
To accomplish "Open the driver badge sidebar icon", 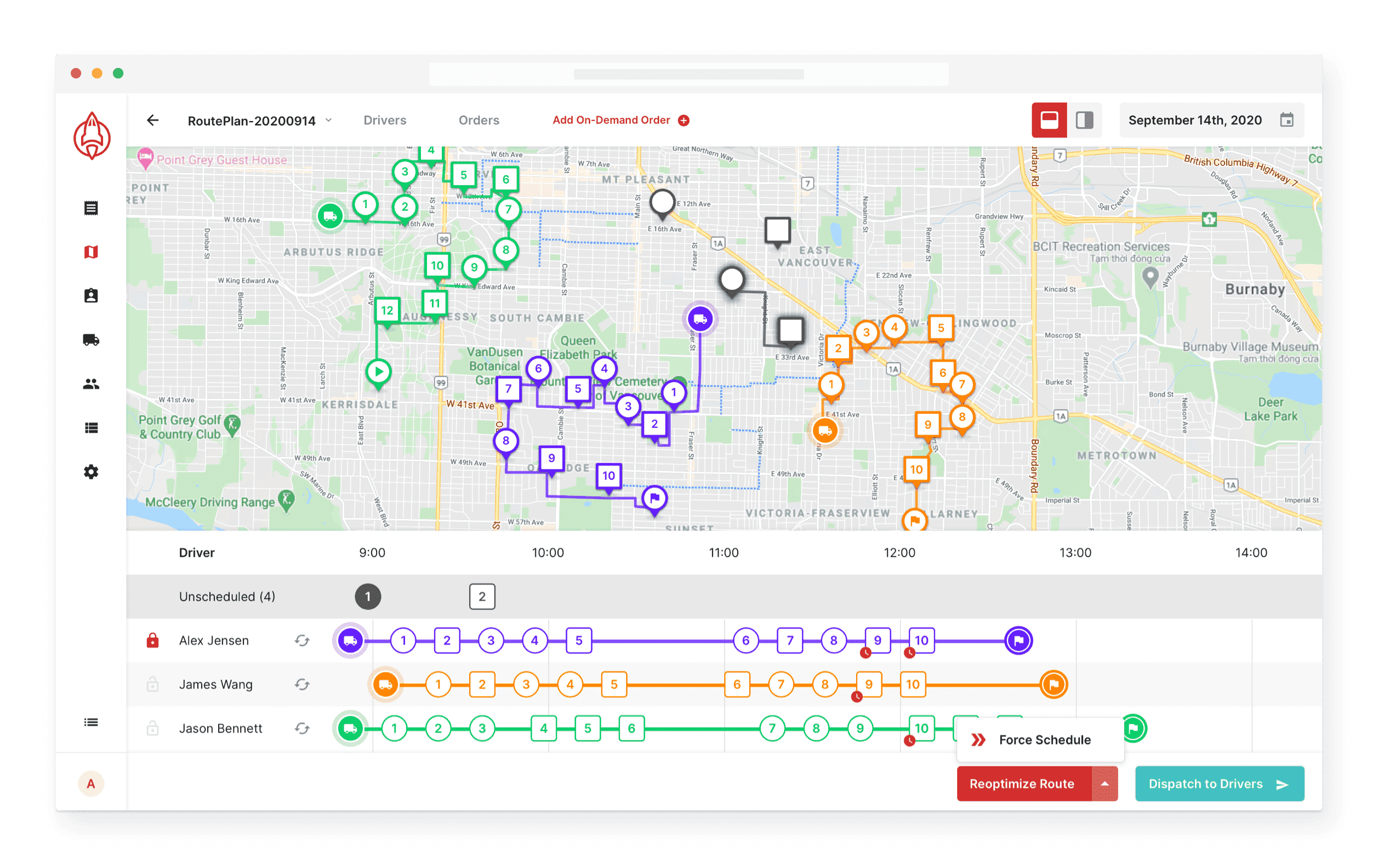I will click(91, 296).
